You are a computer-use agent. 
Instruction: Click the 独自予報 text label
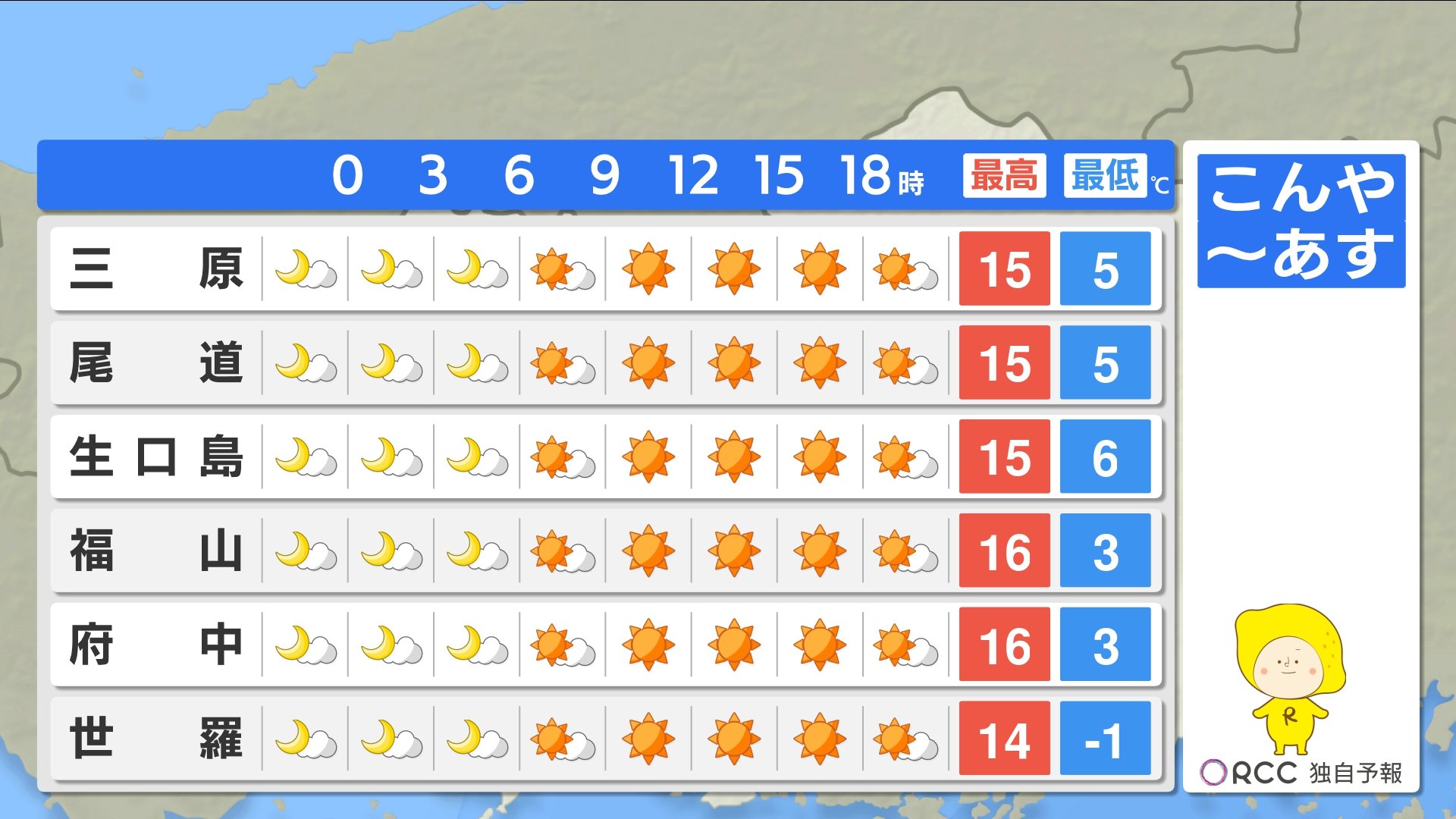point(1355,773)
